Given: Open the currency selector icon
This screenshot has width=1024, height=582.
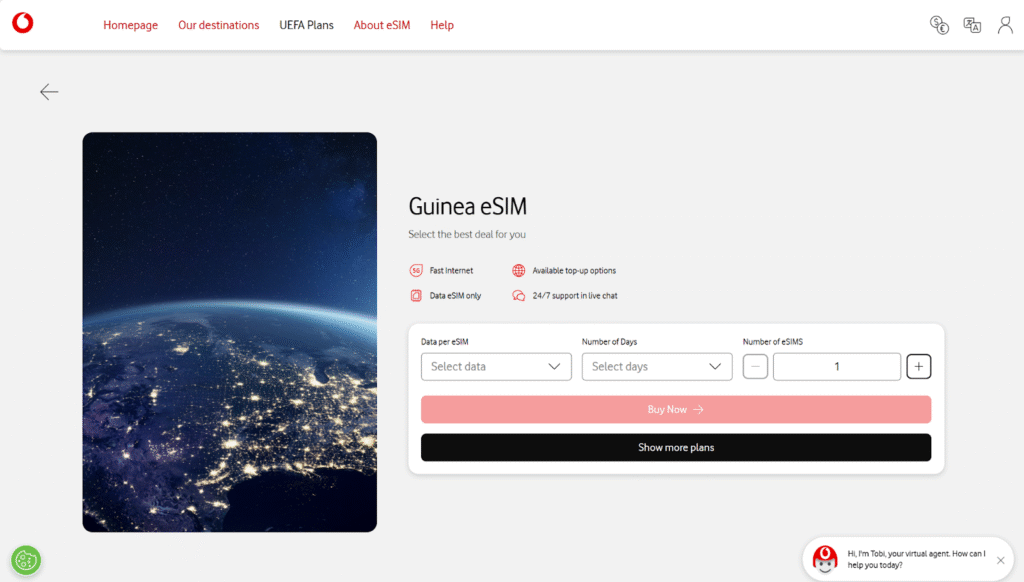Looking at the screenshot, I should [938, 25].
